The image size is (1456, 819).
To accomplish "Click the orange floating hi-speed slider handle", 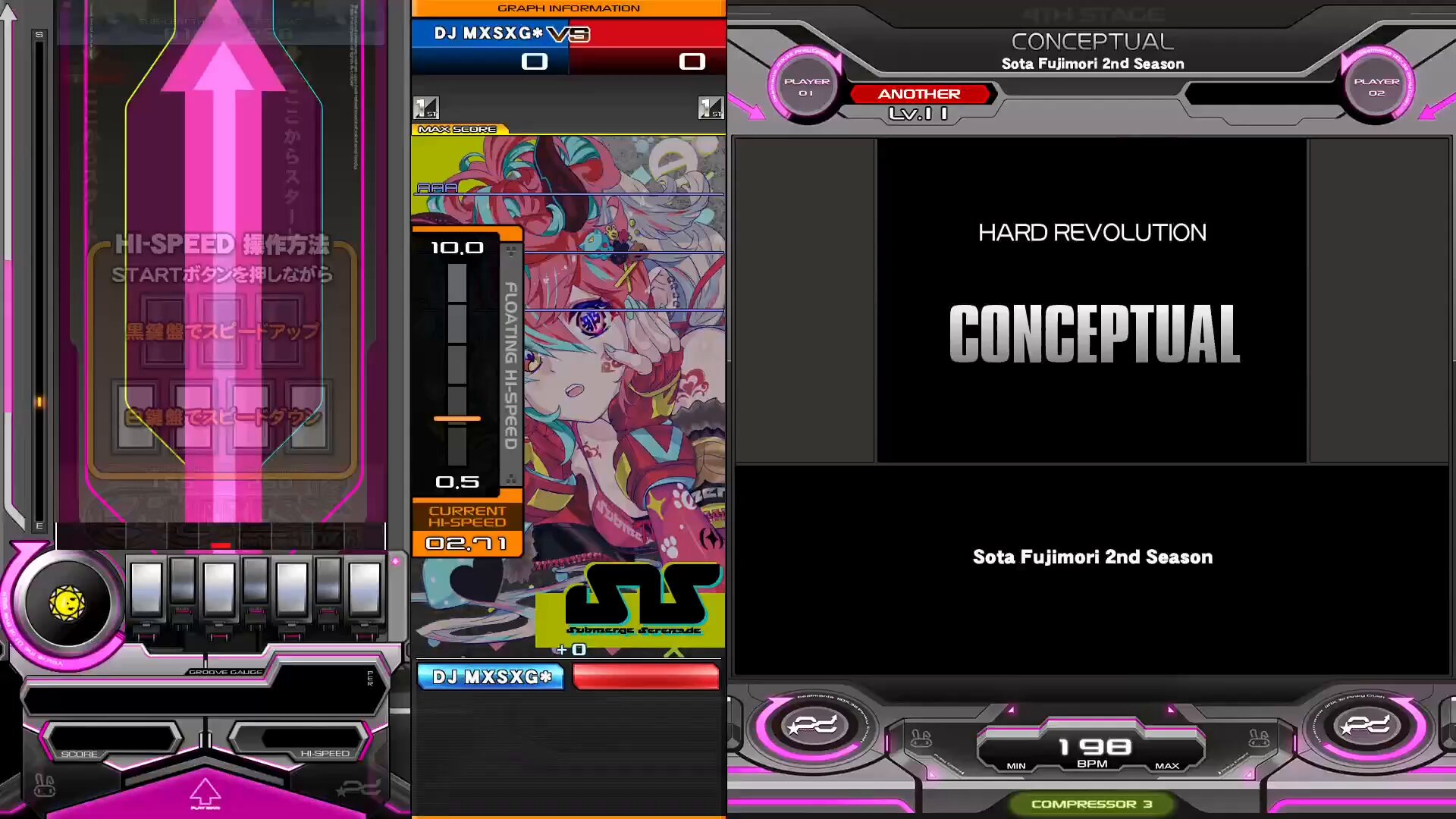I will 457,419.
